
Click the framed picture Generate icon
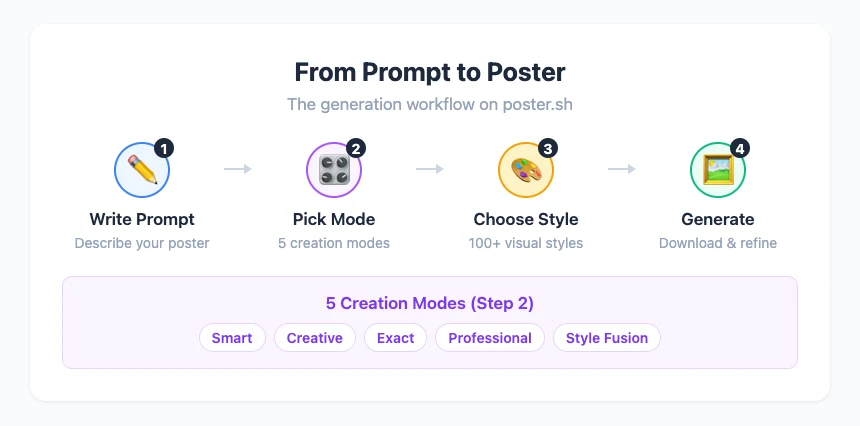click(x=717, y=170)
